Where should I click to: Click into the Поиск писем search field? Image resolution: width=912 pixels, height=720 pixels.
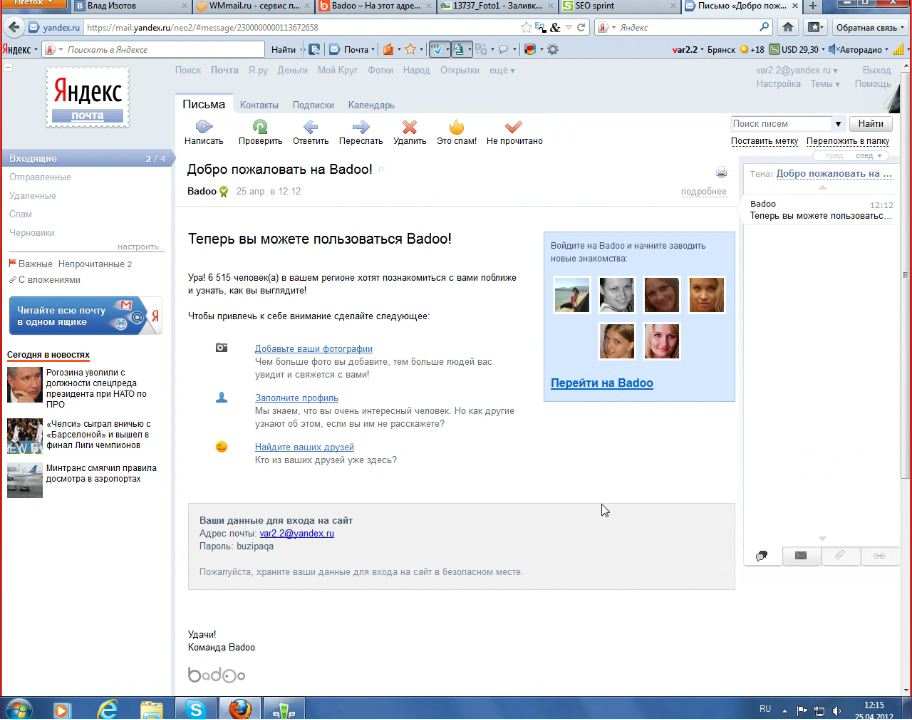pos(781,124)
